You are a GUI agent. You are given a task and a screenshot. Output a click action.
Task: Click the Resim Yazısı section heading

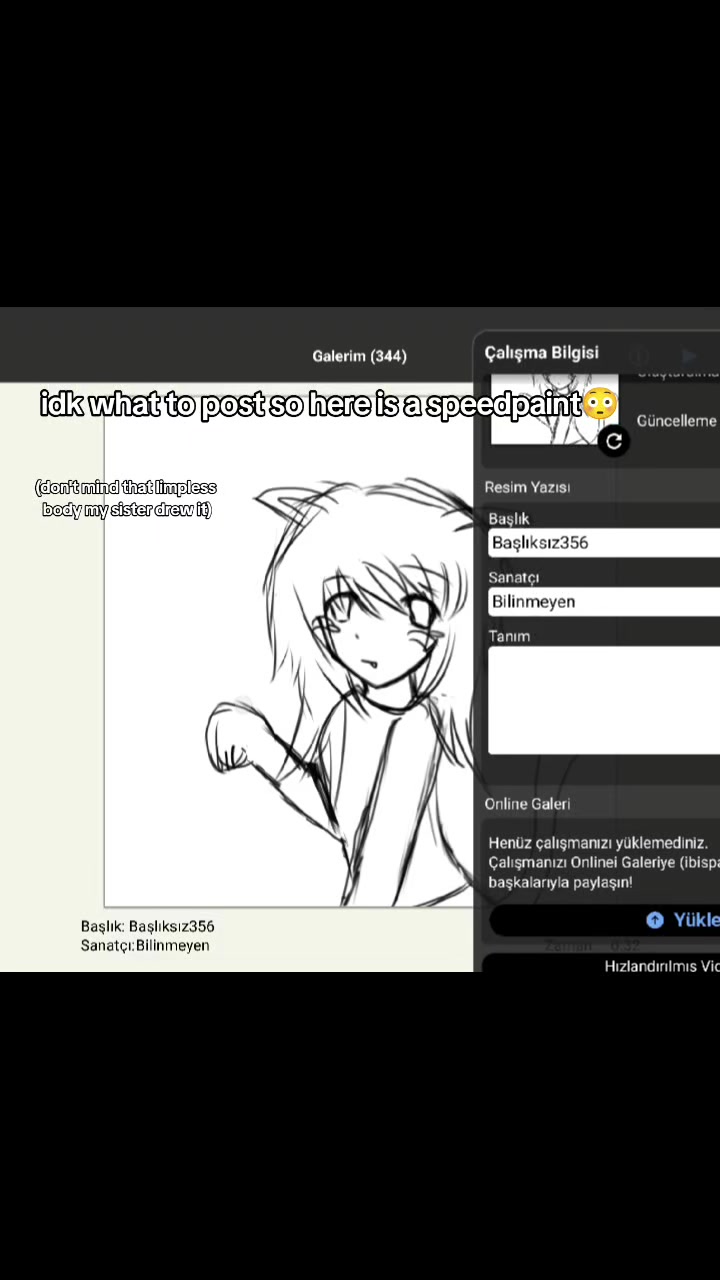pyautogui.click(x=527, y=487)
